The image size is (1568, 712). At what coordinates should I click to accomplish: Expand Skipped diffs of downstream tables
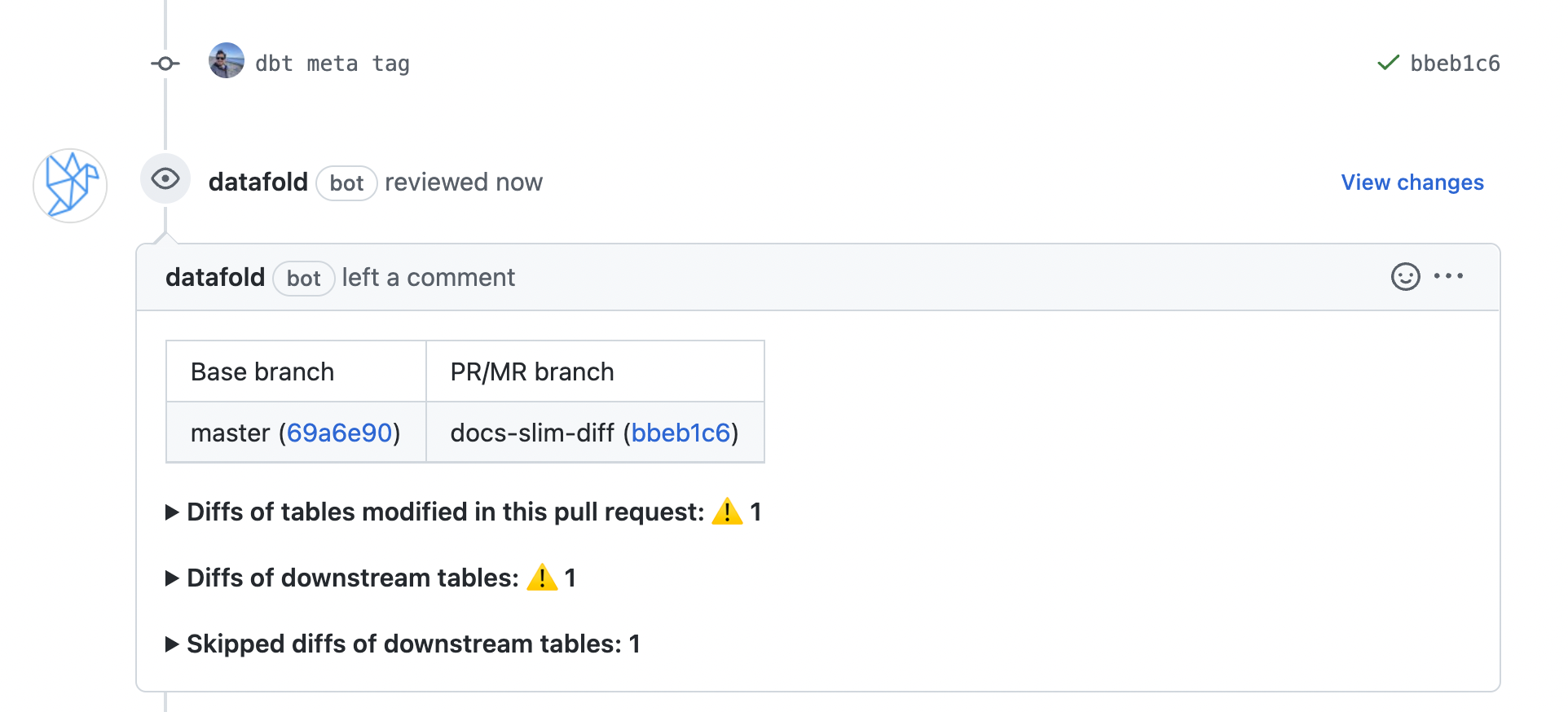click(403, 644)
